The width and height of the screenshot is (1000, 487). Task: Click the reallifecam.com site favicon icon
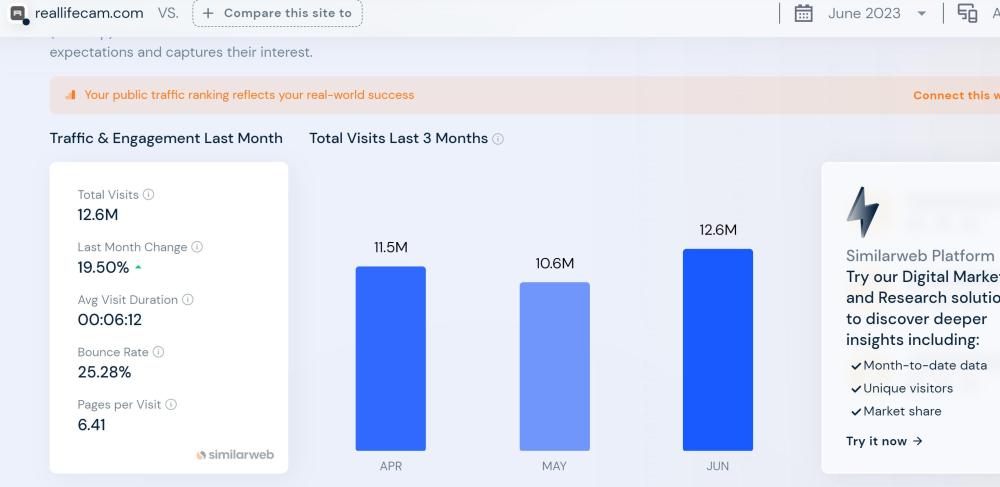coord(18,14)
